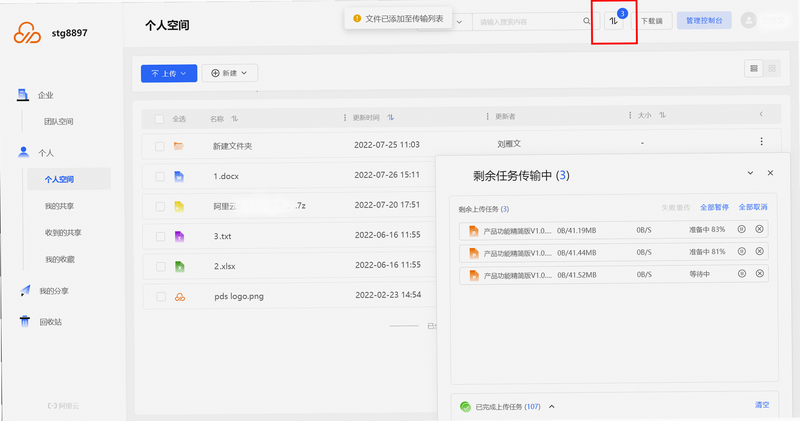The image size is (800, 421).
Task: Pause the 41.44MB upload task
Action: [742, 252]
